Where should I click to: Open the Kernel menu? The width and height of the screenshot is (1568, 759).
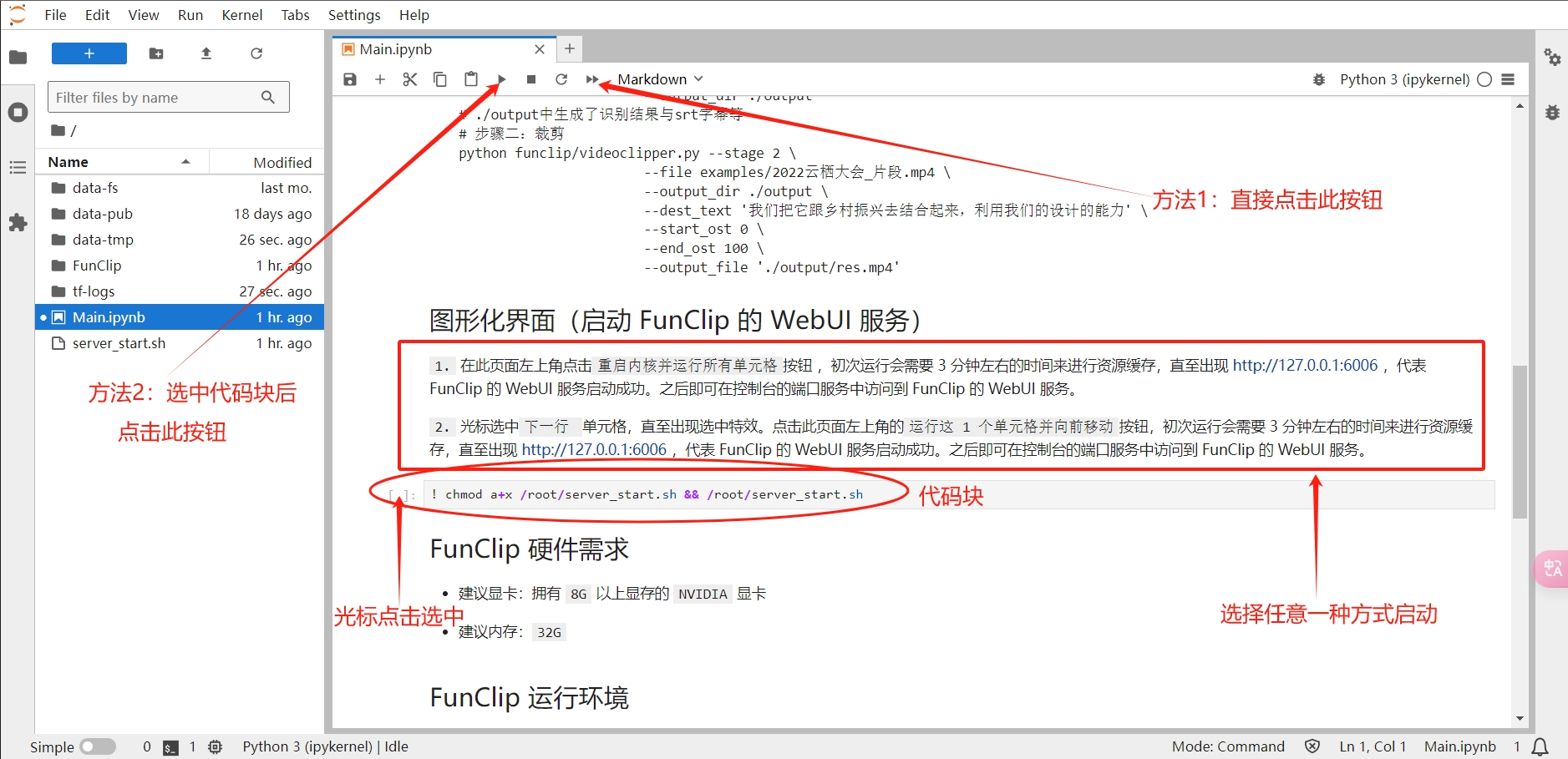[242, 15]
